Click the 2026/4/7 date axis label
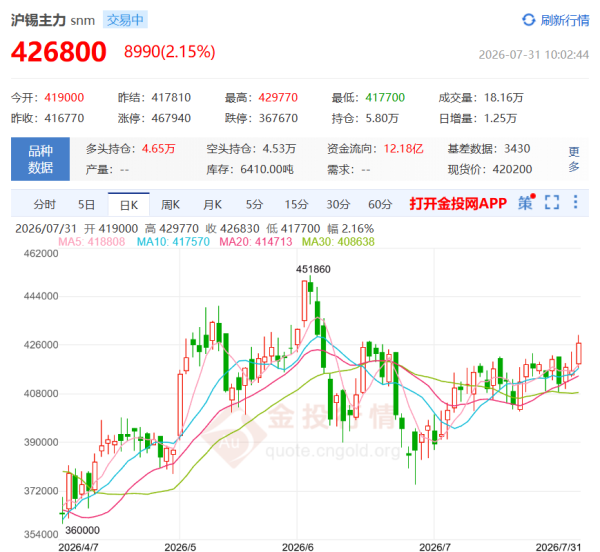 (x=78, y=547)
